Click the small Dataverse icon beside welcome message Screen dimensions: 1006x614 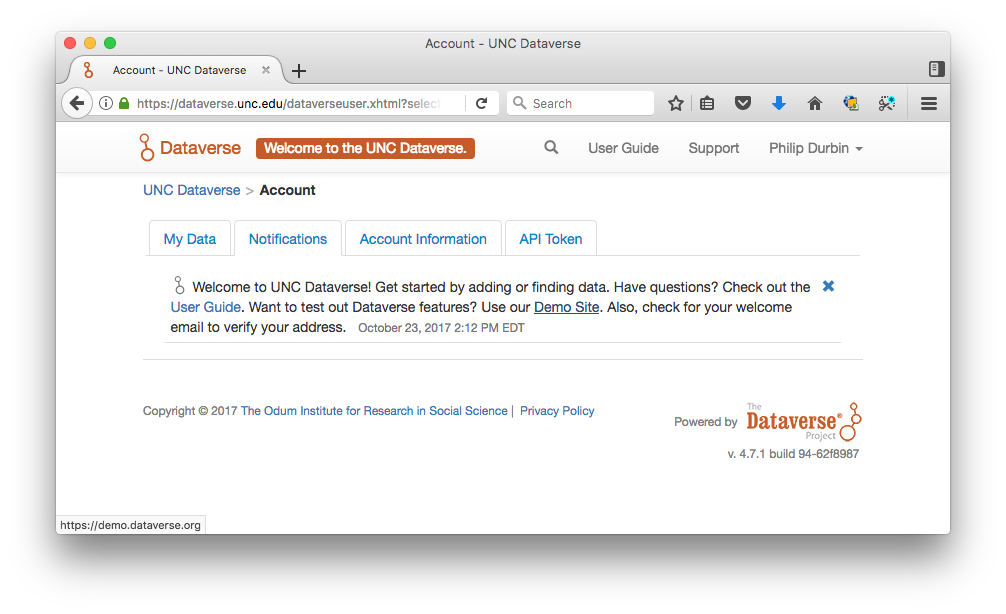click(179, 285)
